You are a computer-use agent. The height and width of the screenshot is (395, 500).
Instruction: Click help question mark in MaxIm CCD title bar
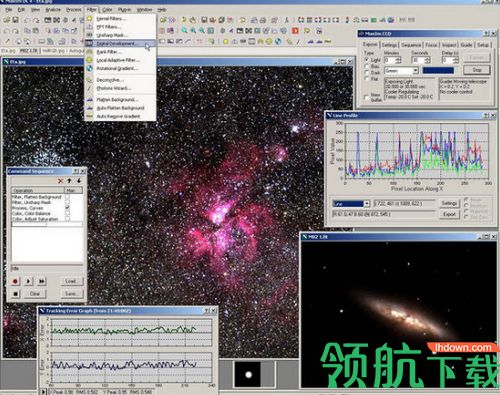click(487, 34)
